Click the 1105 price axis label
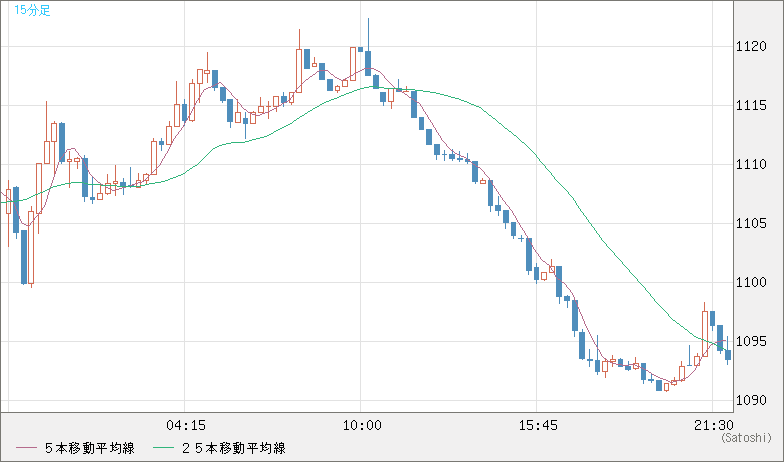Image resolution: width=784 pixels, height=462 pixels. 751,224
